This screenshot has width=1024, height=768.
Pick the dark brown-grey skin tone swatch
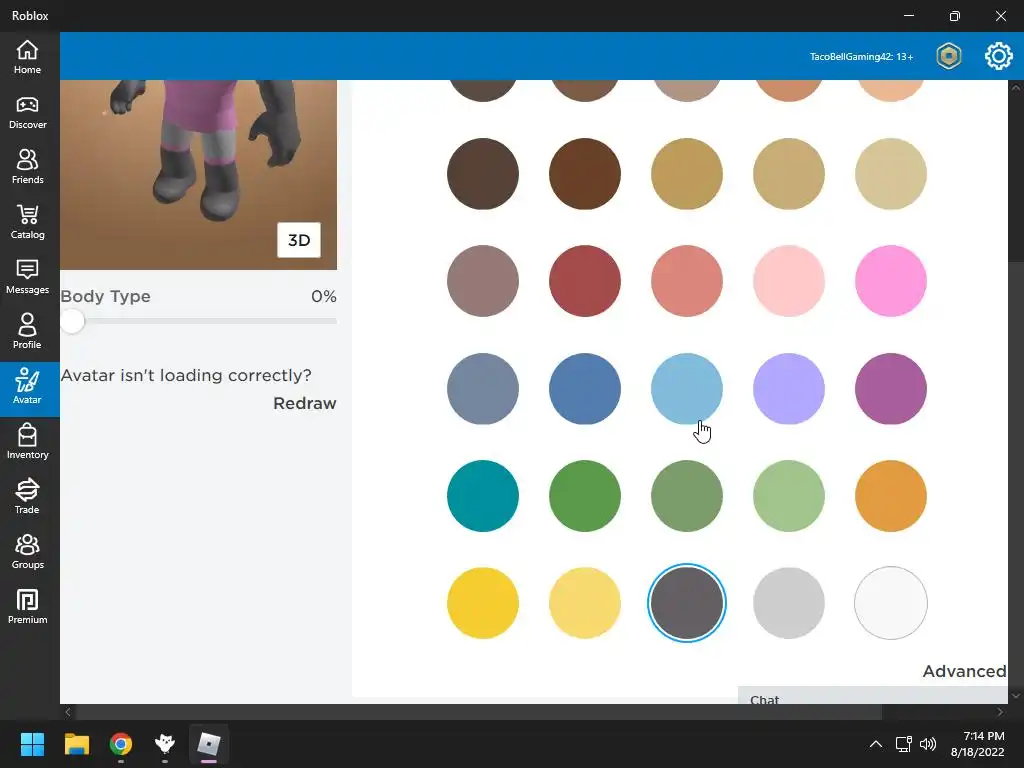click(x=483, y=174)
